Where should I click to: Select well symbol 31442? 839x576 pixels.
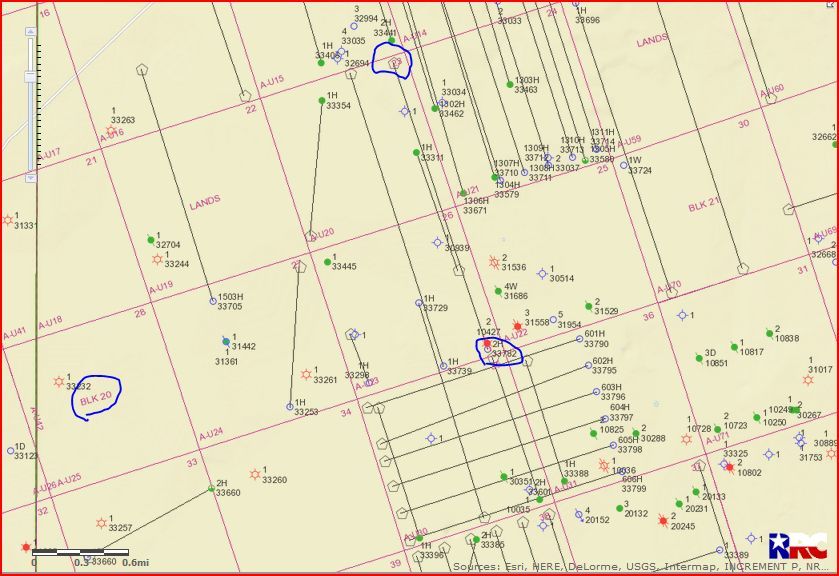pyautogui.click(x=226, y=341)
